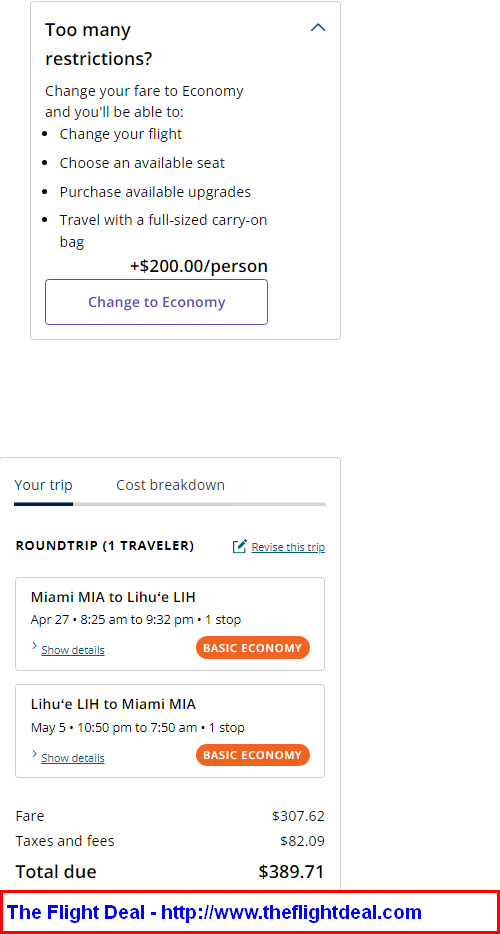Click the Revise this trip pencil icon
Image resolution: width=500 pixels, height=934 pixels.
[240, 546]
